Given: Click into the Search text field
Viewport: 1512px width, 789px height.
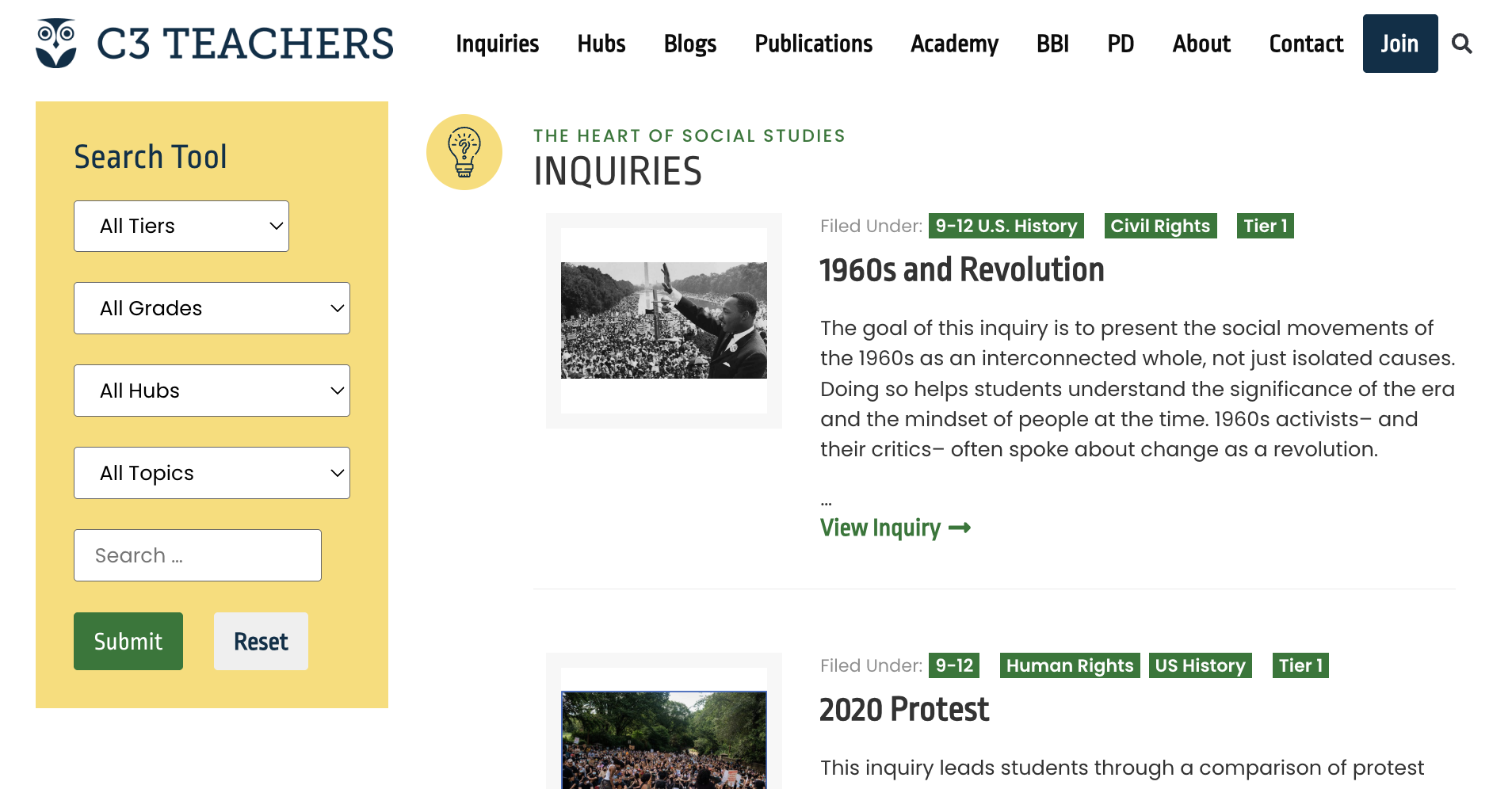Looking at the screenshot, I should (197, 555).
